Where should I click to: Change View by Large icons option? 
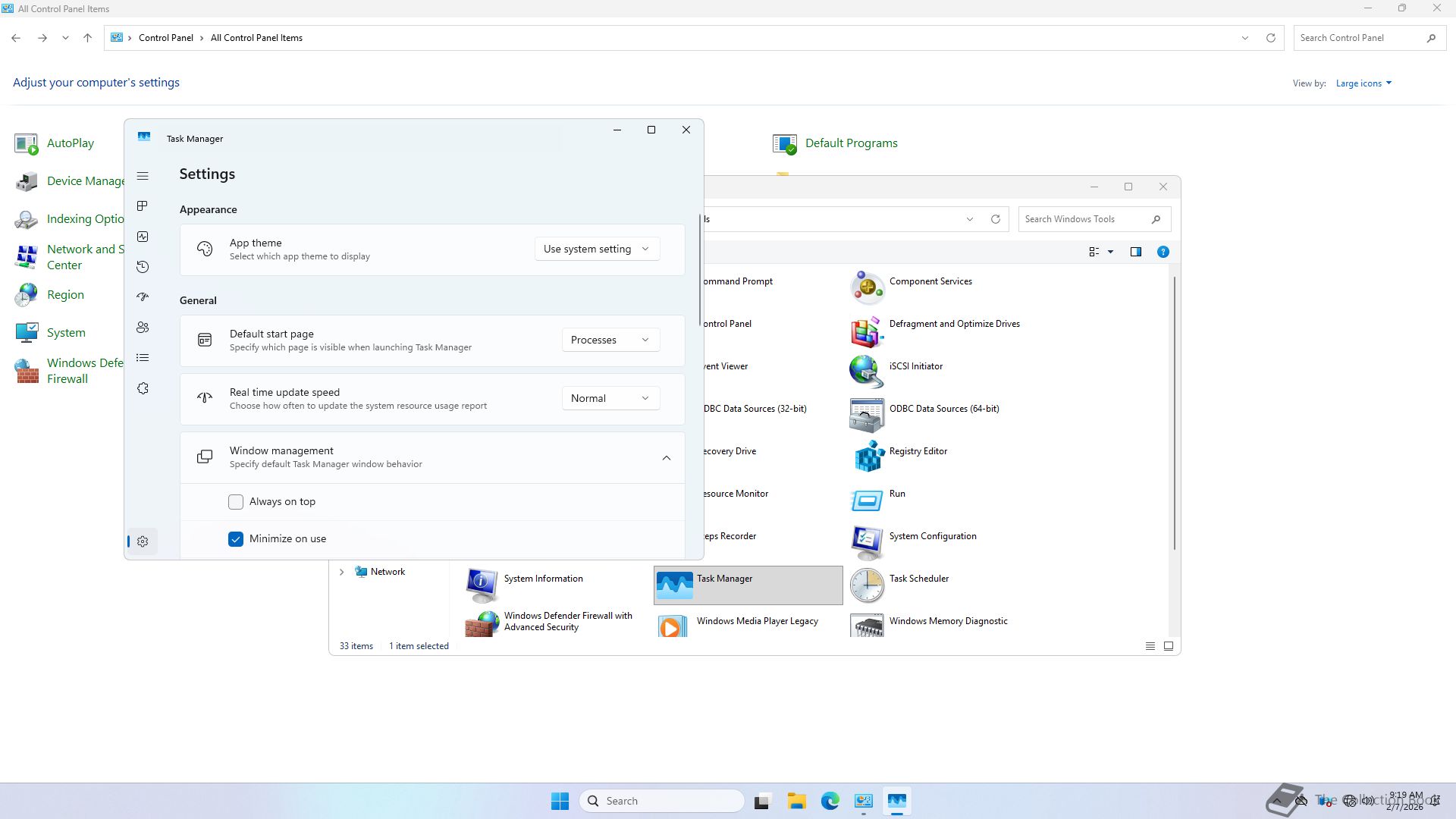tap(1363, 83)
